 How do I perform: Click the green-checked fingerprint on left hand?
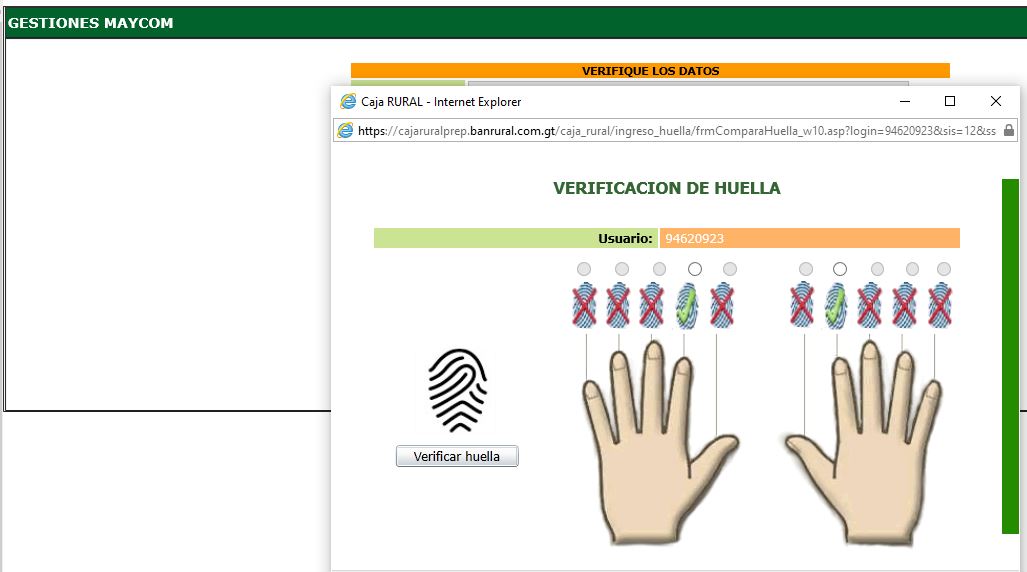point(686,305)
